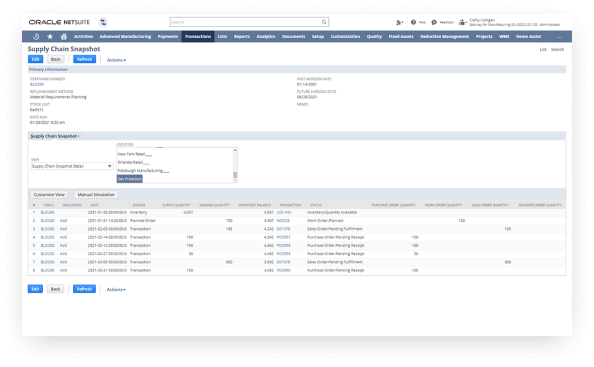The width and height of the screenshot is (594, 367).
Task: Select Orlando Retail in Location list
Action: [x=133, y=162]
